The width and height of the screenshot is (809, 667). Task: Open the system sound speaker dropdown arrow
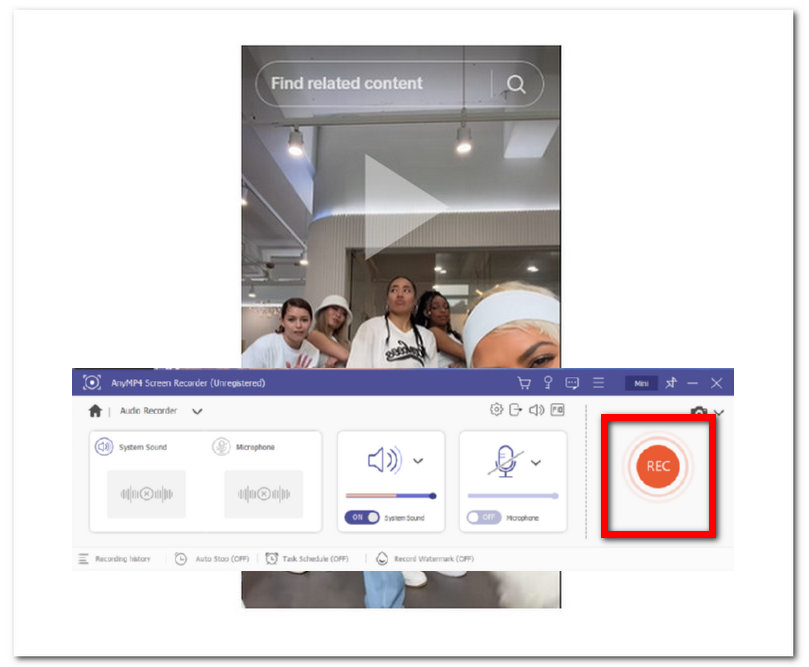point(418,461)
